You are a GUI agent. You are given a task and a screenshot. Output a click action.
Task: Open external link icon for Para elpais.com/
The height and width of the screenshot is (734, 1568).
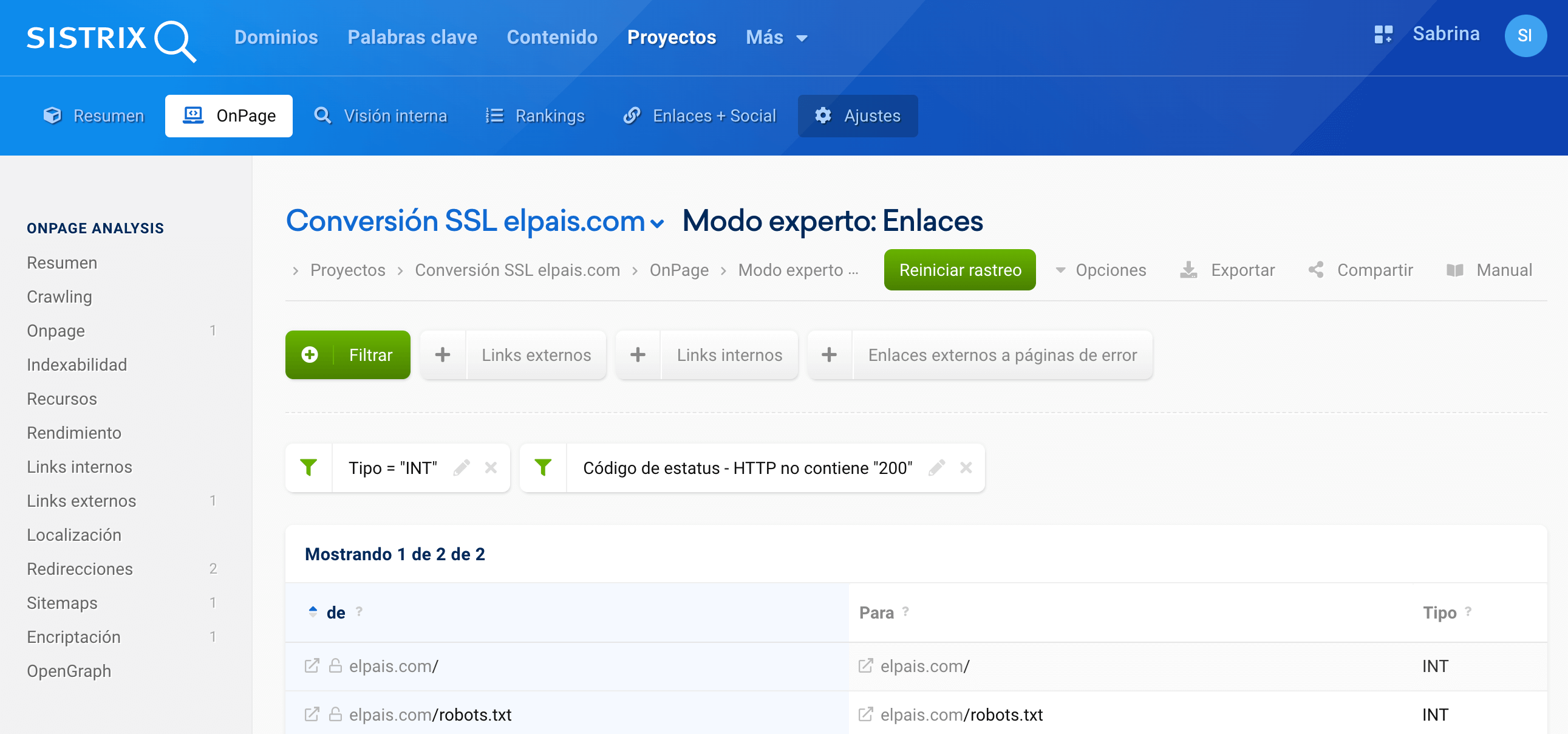pyautogui.click(x=865, y=666)
